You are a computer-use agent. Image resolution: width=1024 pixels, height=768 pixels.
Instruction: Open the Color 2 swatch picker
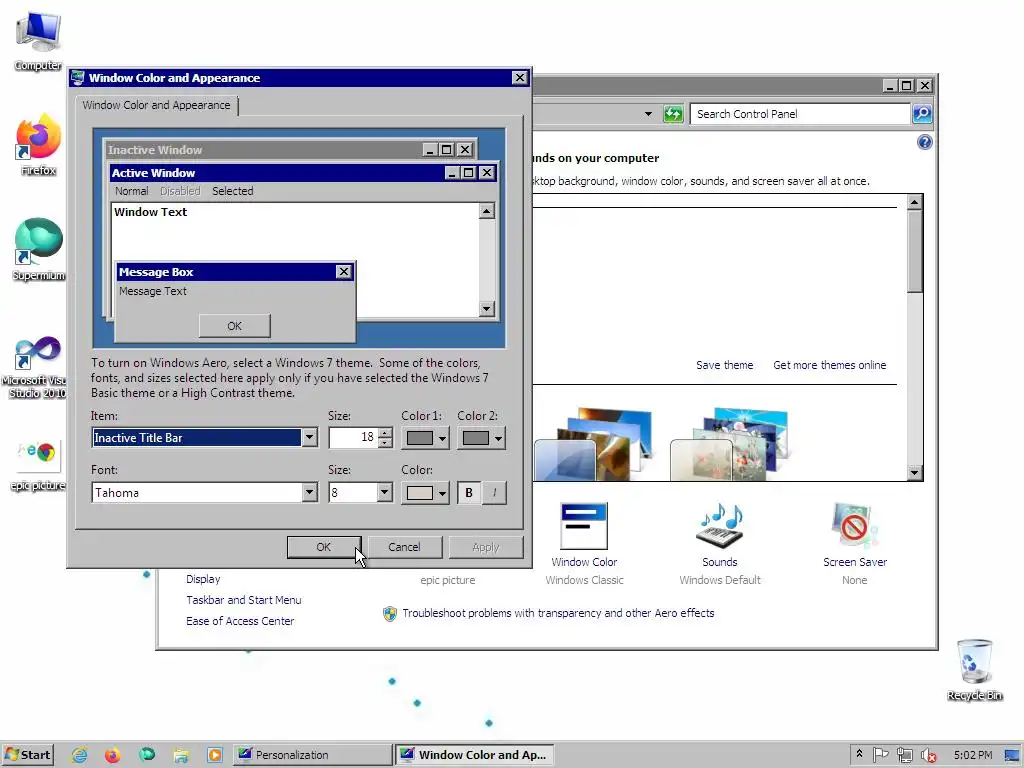481,438
